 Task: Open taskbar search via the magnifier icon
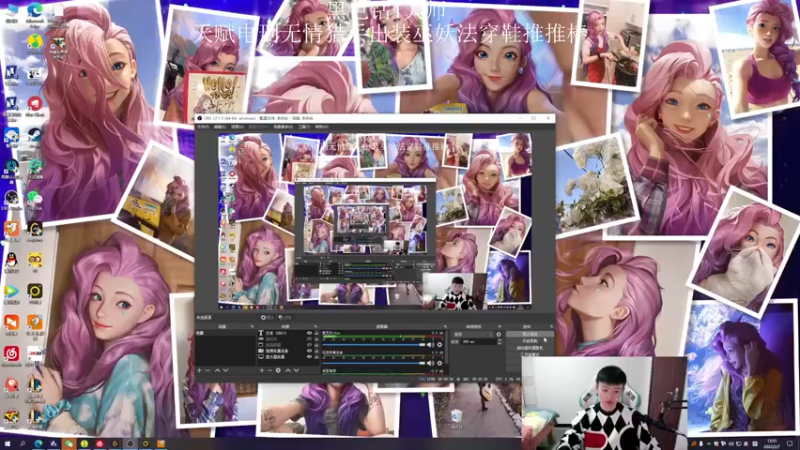click(x=22, y=444)
